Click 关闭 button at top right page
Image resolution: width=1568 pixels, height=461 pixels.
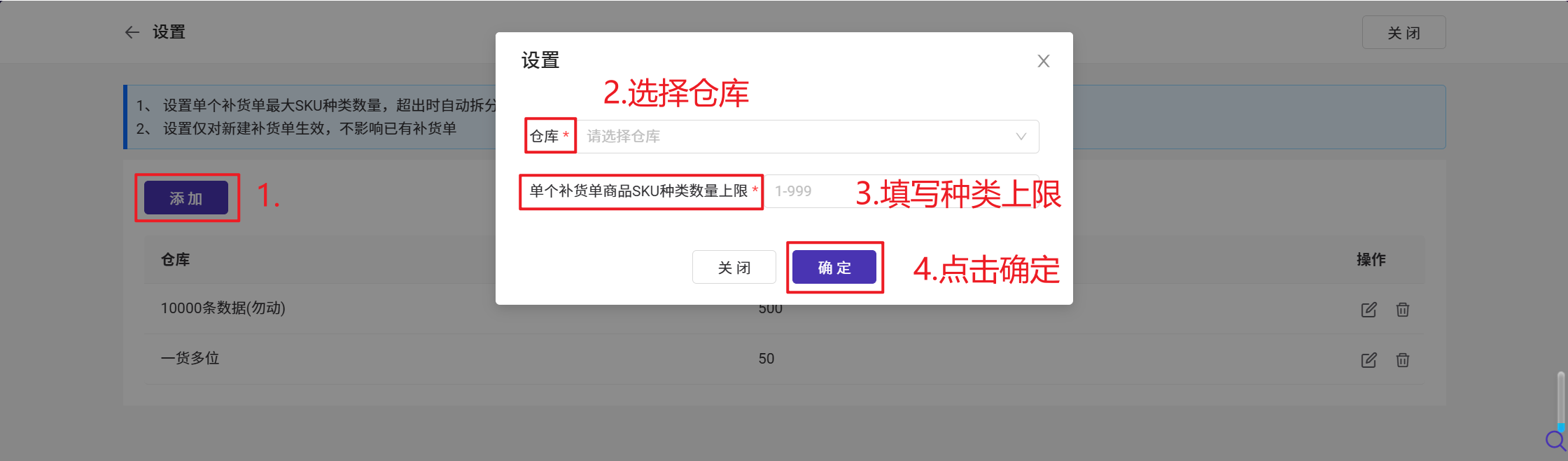[x=1403, y=32]
